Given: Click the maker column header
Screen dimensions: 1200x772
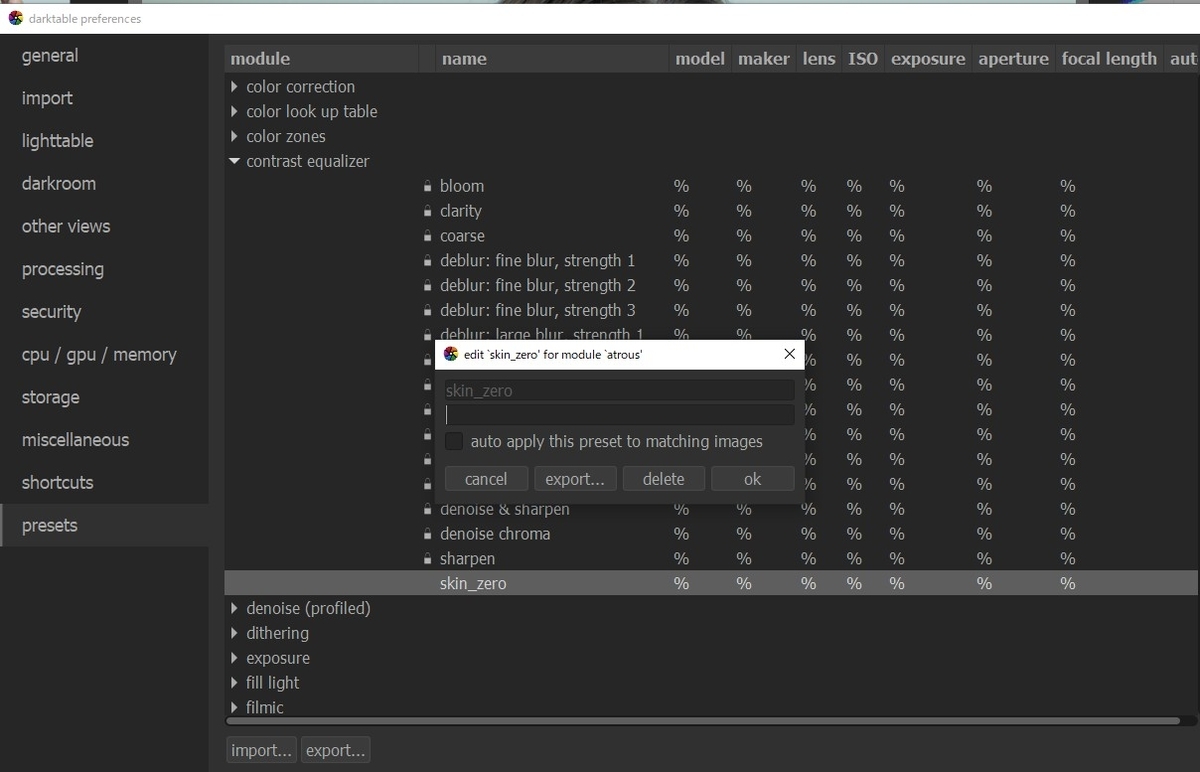Looking at the screenshot, I should pos(764,59).
